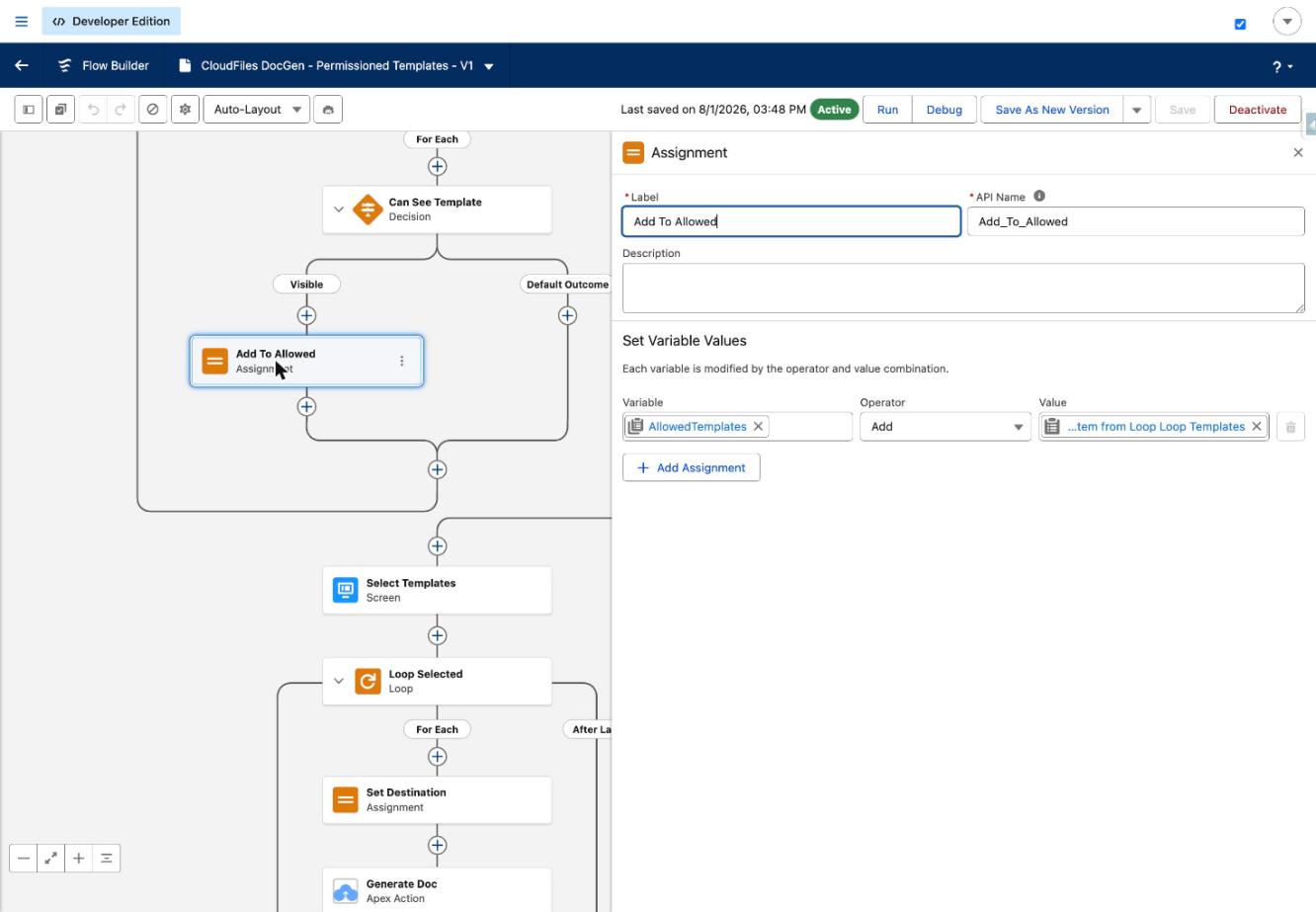Open the hamburger navigation menu
1316x912 pixels.
point(21,21)
